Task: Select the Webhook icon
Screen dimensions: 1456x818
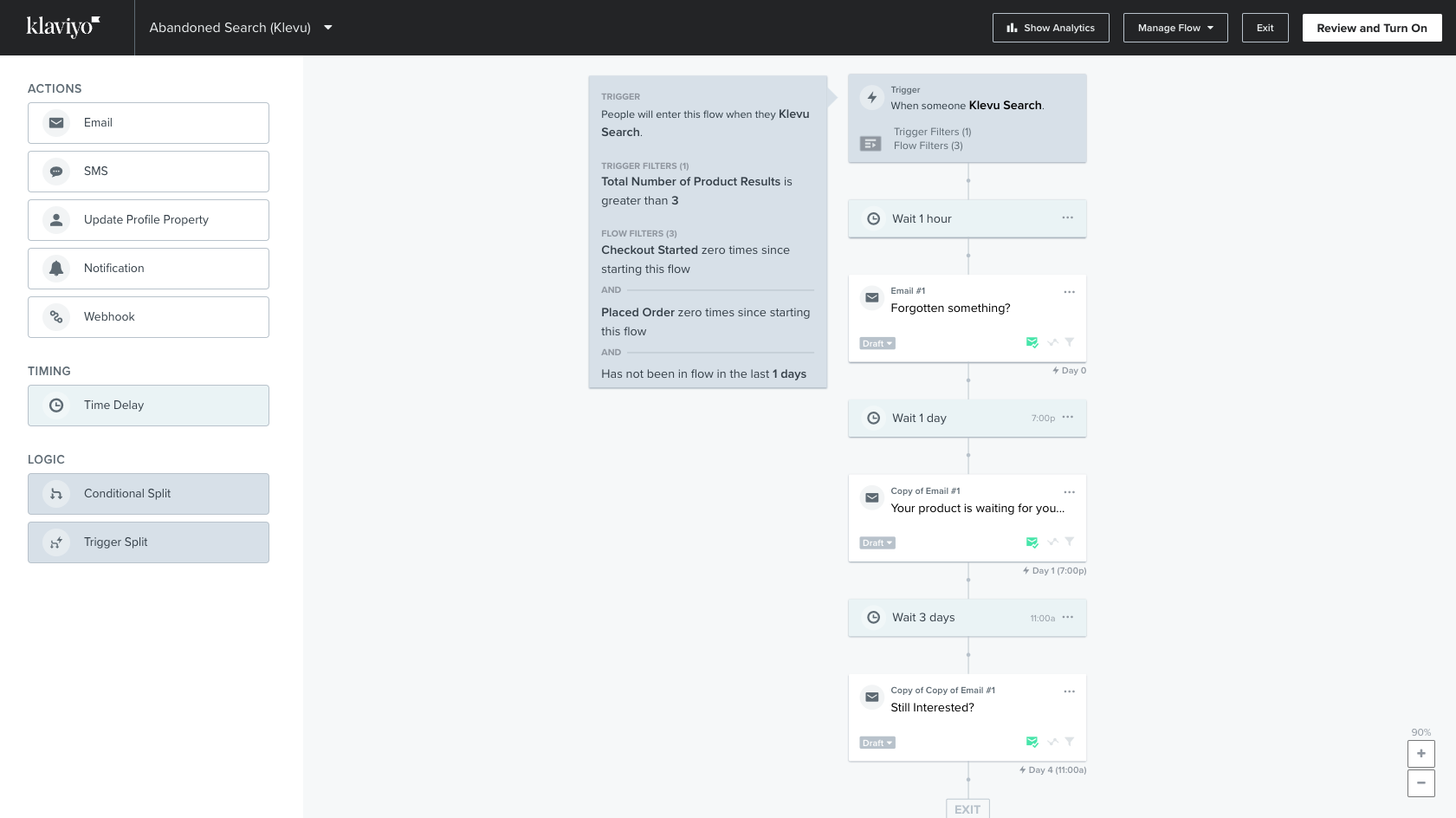Action: coord(56,317)
